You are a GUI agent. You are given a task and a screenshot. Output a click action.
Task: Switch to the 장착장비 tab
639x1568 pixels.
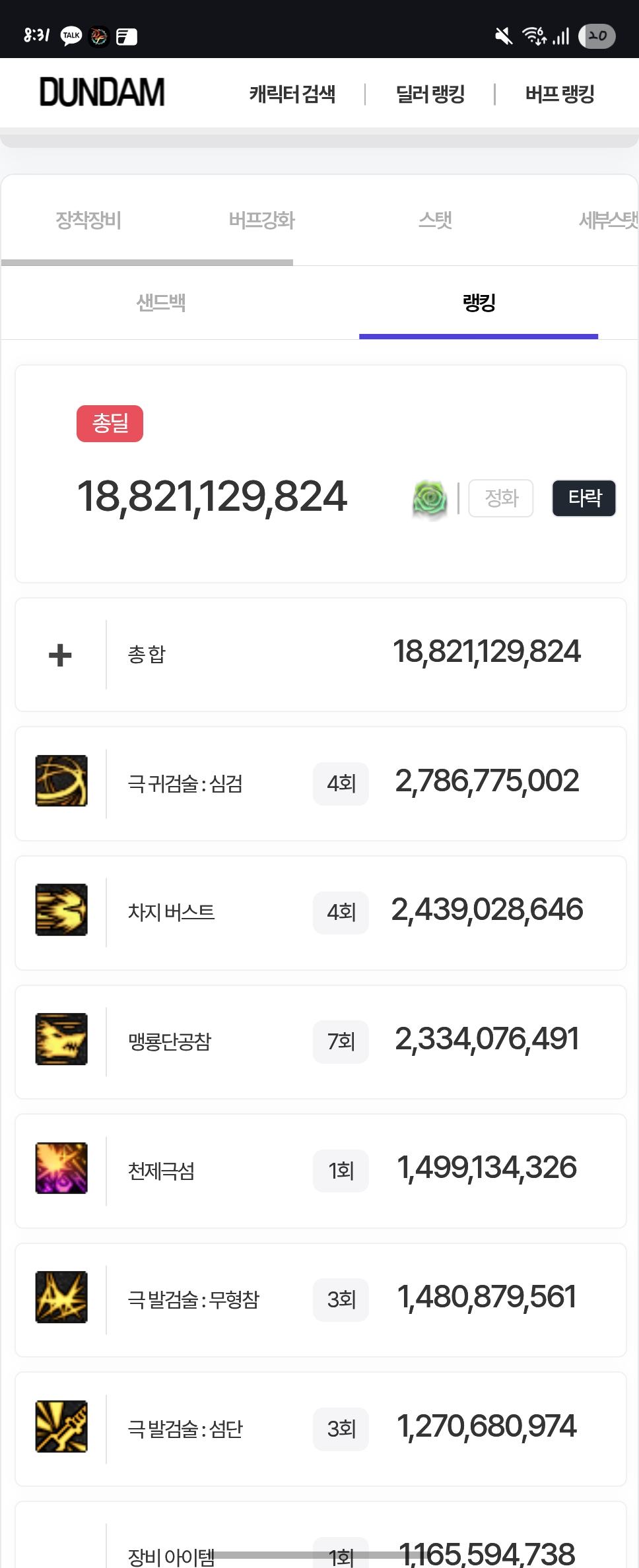coord(88,220)
